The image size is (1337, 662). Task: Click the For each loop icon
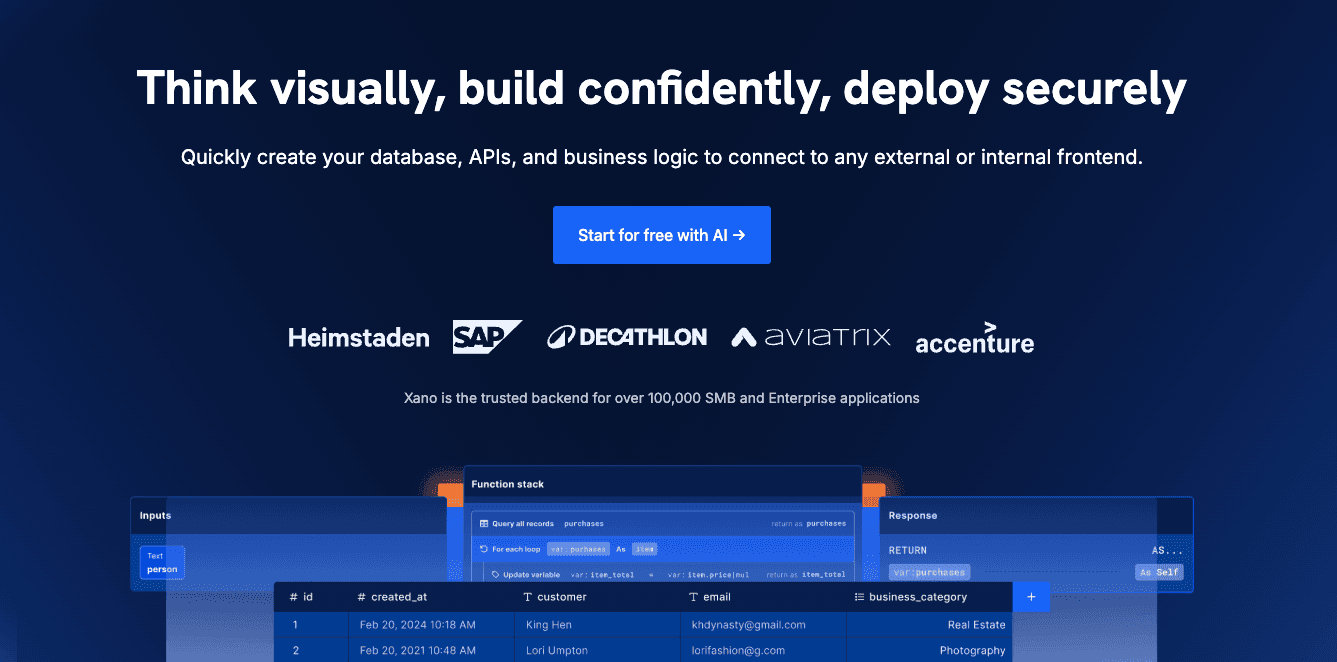point(484,549)
